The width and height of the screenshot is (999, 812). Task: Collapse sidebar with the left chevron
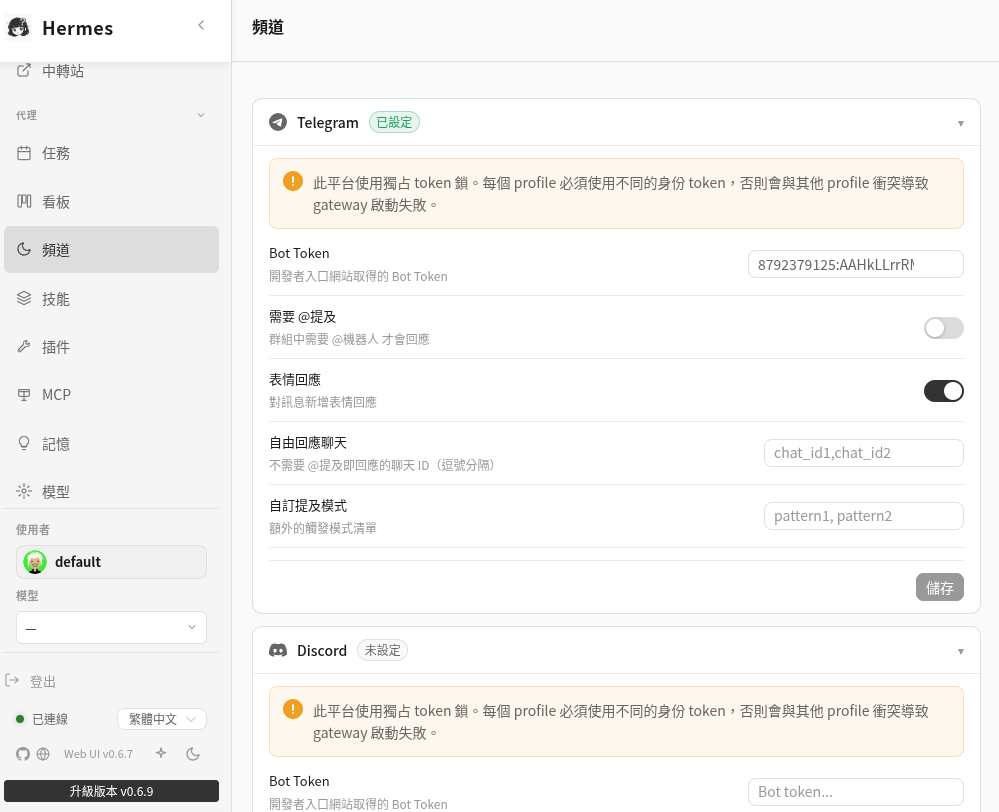pyautogui.click(x=201, y=25)
